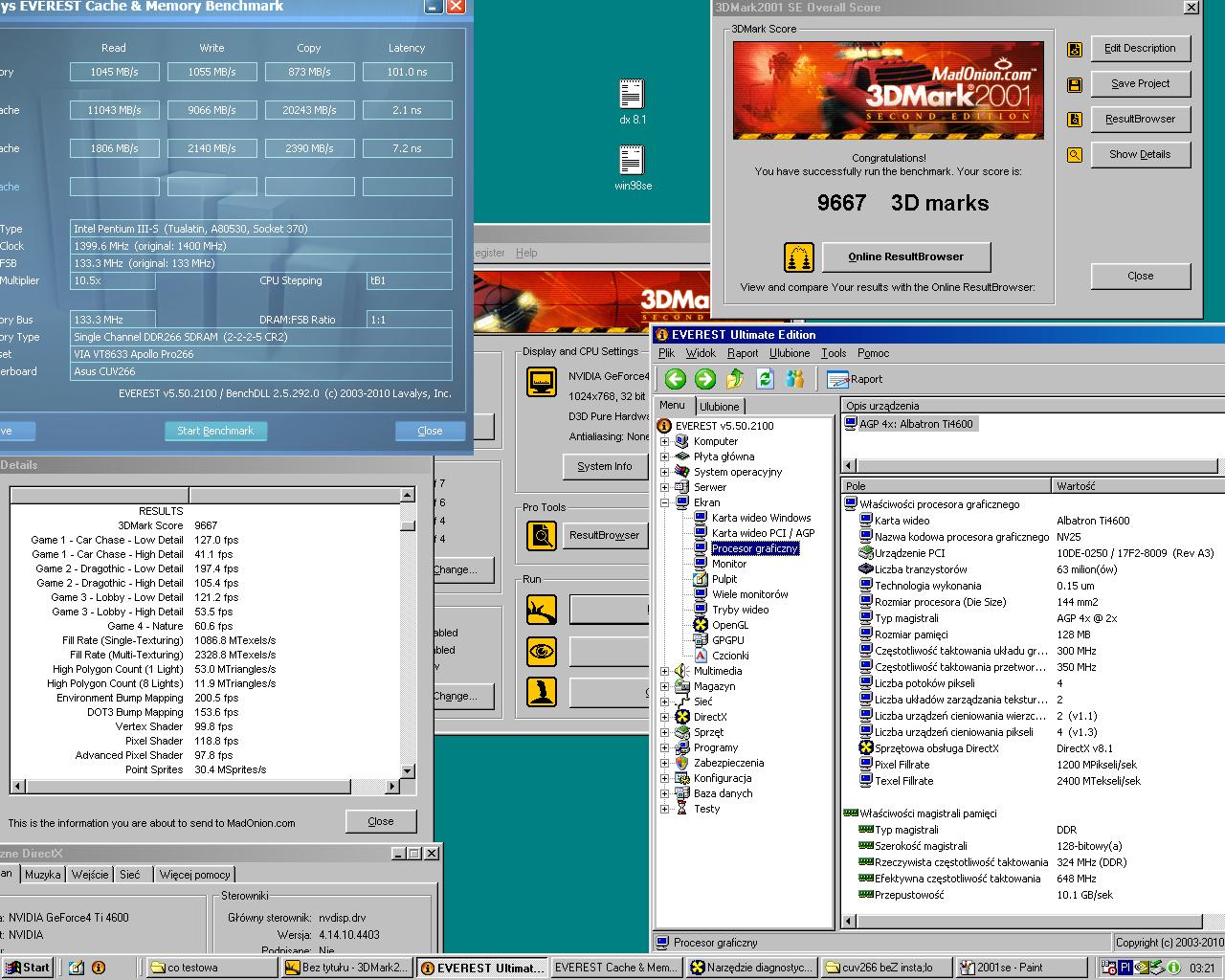
Task: Select Karta wideo Windows tree item
Action: tap(761, 518)
